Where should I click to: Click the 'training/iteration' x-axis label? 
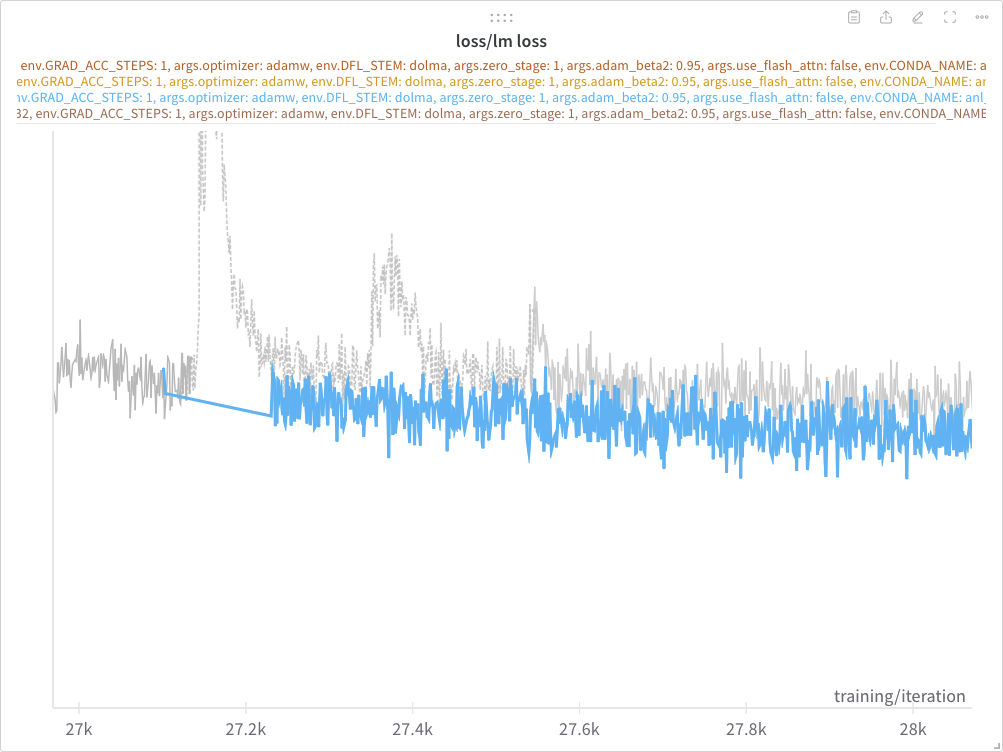click(x=899, y=696)
